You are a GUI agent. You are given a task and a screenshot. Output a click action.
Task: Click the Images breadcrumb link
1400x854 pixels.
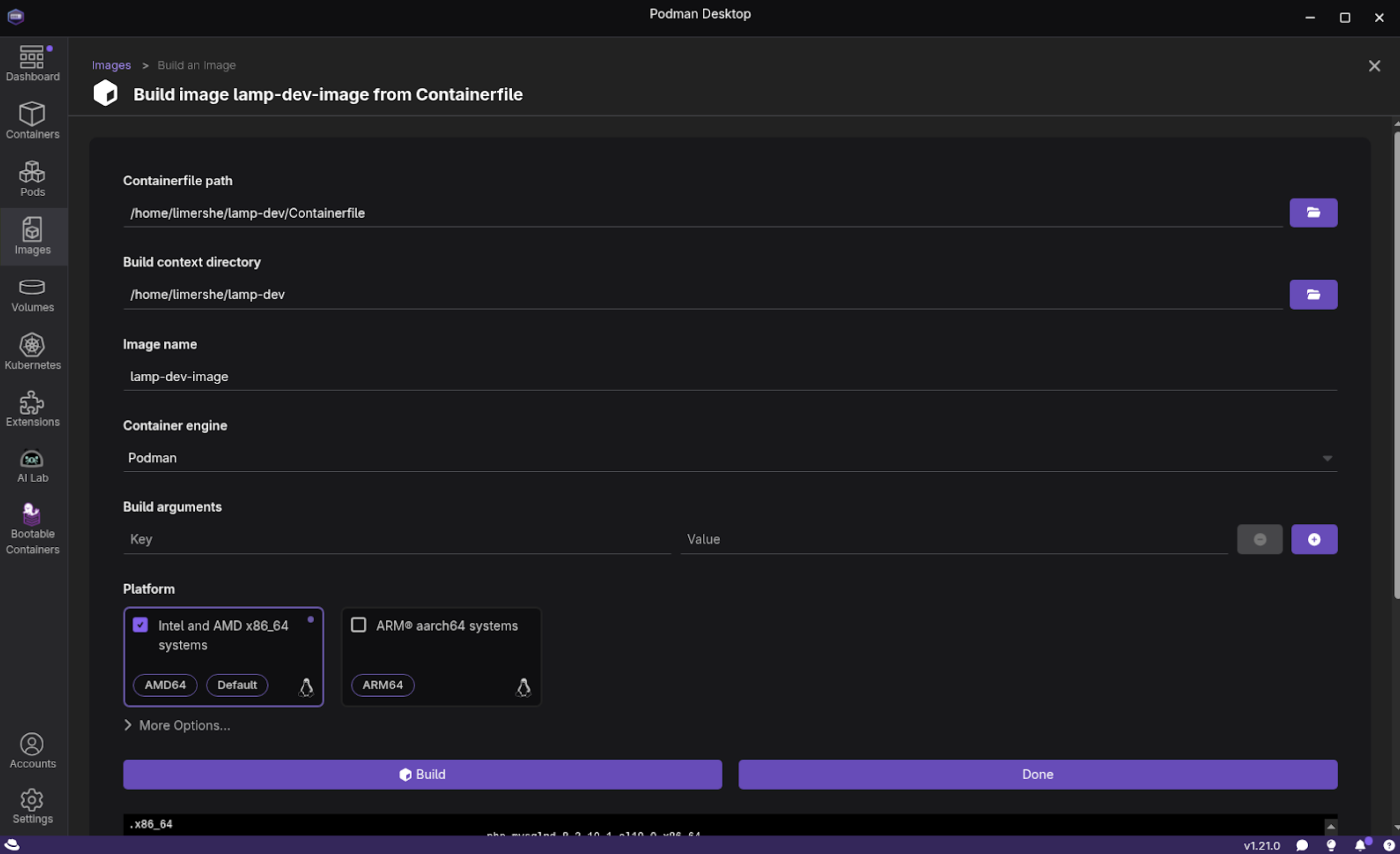[x=112, y=66]
